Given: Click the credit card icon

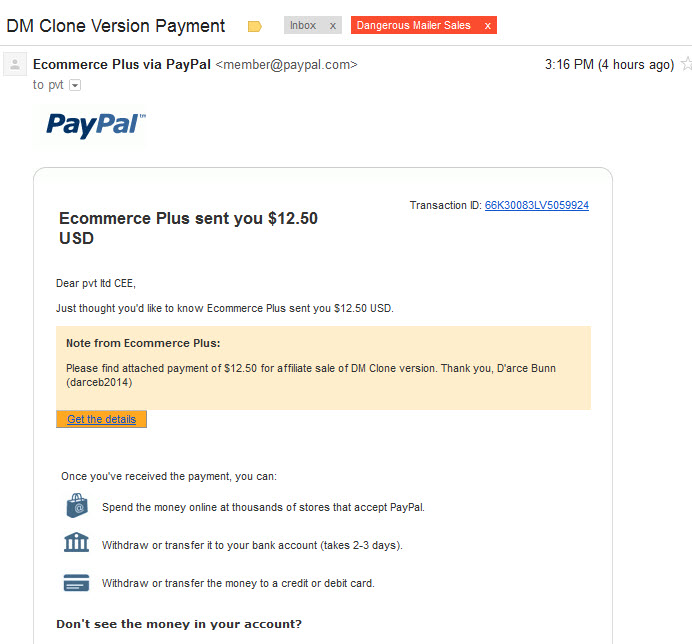Looking at the screenshot, I should (x=76, y=583).
